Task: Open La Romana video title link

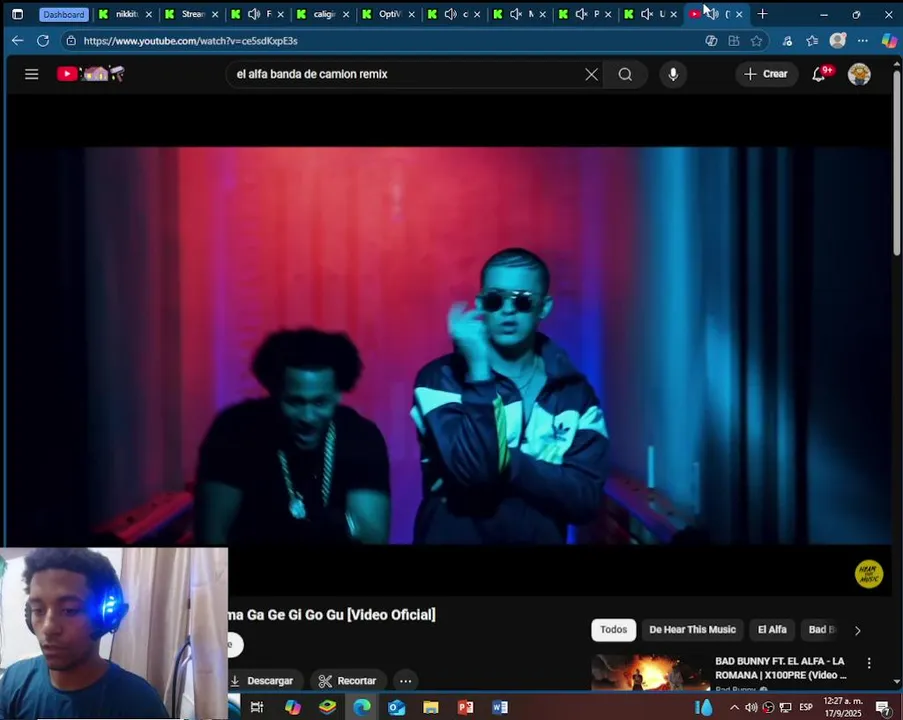Action: (x=780, y=668)
